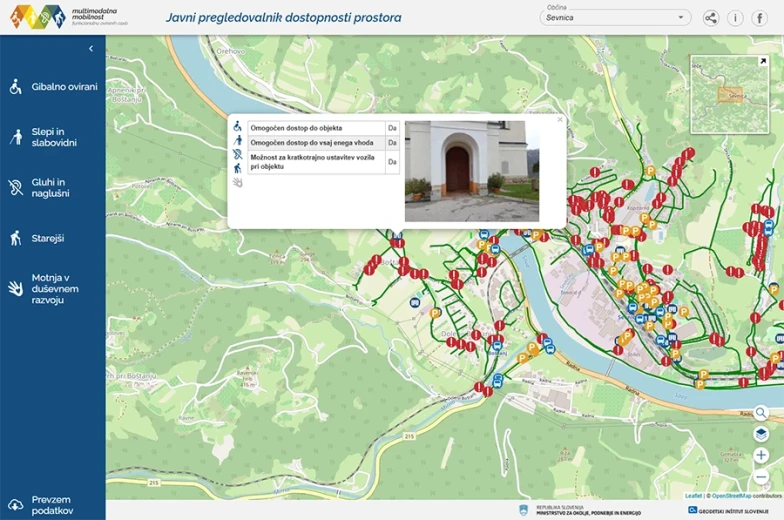Click the multimodalna mobilnost logo

point(69,17)
